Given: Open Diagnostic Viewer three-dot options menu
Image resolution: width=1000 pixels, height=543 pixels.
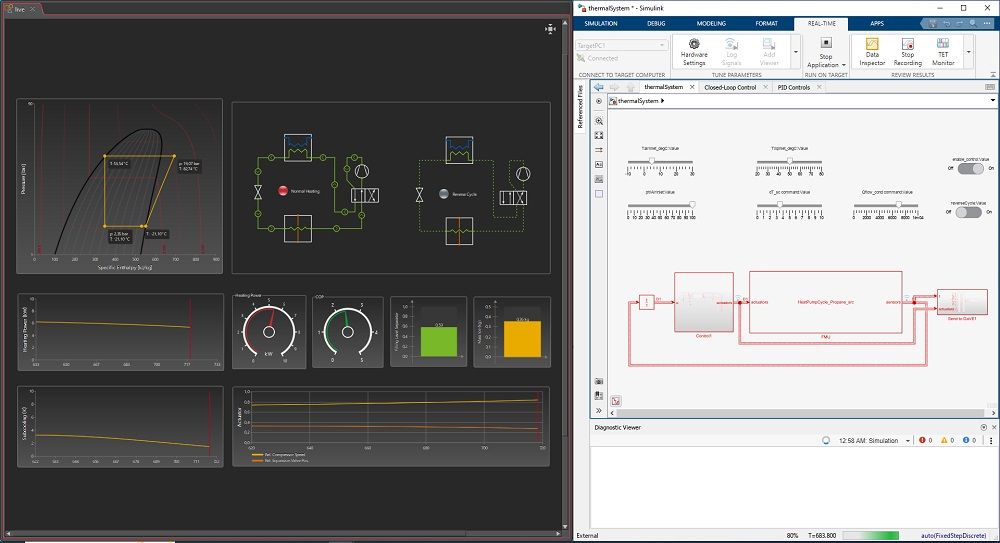Looking at the screenshot, I should coord(991,440).
